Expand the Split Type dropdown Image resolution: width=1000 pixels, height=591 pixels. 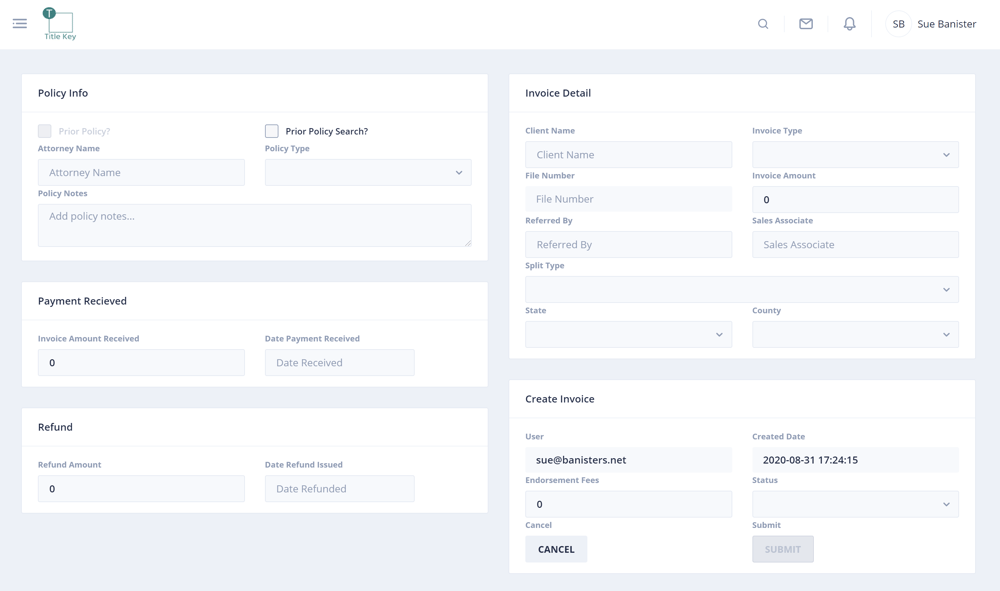point(741,290)
